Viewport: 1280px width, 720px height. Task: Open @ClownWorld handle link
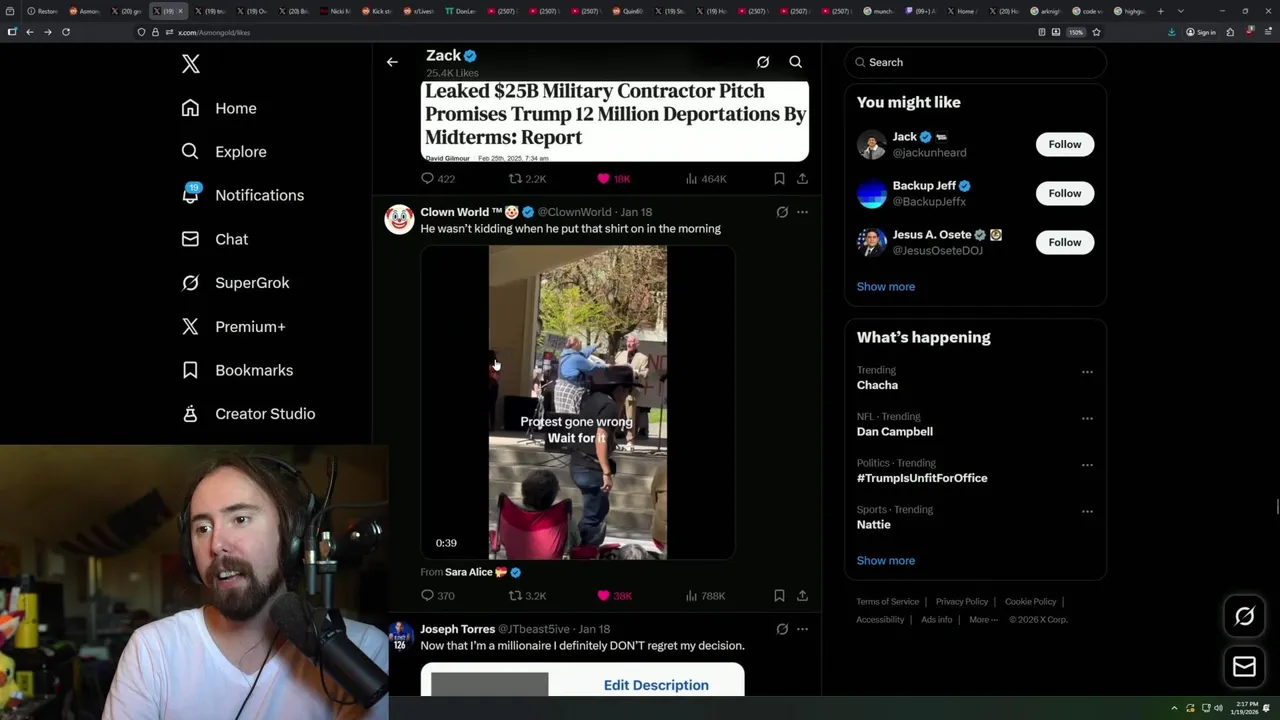pos(574,212)
